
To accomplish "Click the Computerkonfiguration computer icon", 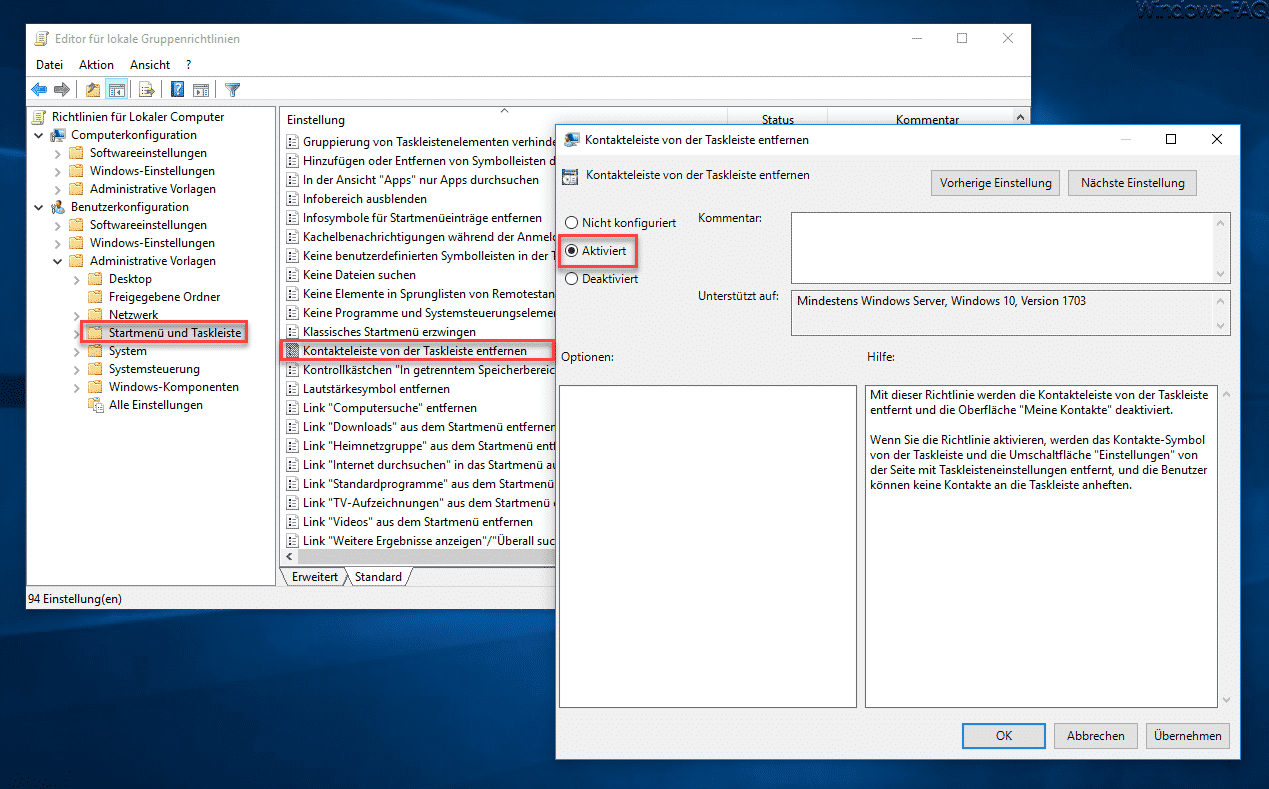I will (x=58, y=135).
